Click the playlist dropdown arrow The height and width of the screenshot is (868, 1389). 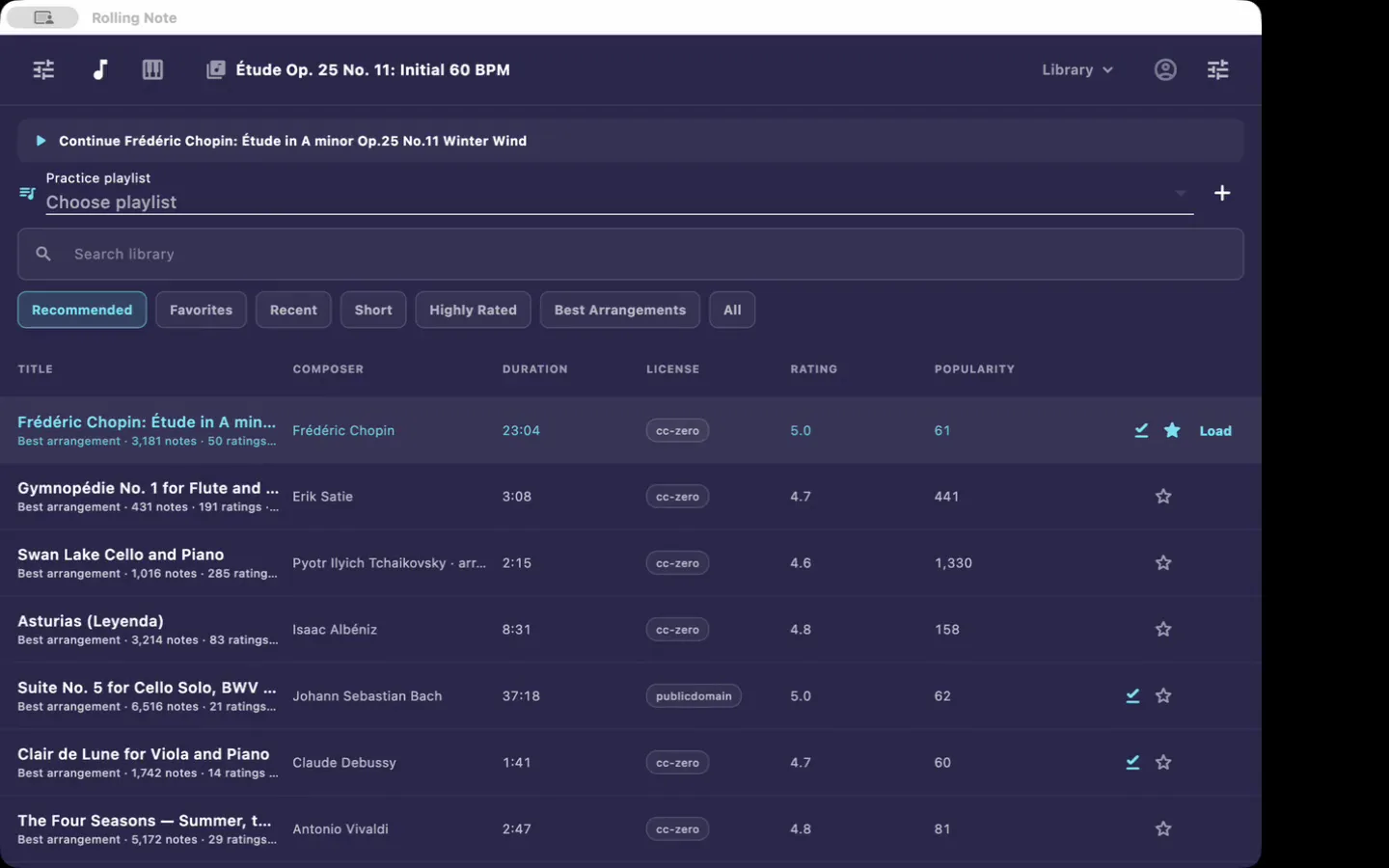point(1181,194)
